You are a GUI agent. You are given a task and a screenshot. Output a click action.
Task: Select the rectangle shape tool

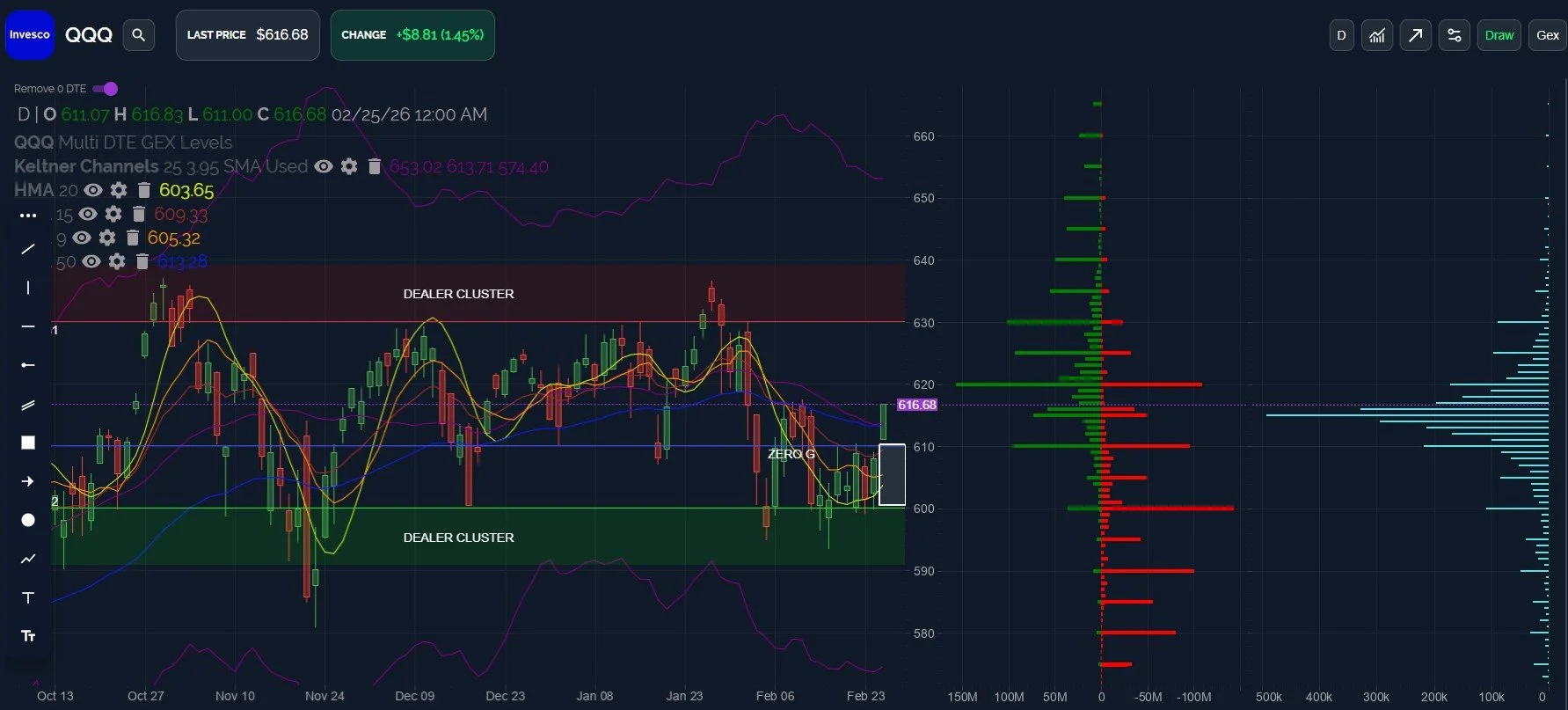tap(28, 443)
